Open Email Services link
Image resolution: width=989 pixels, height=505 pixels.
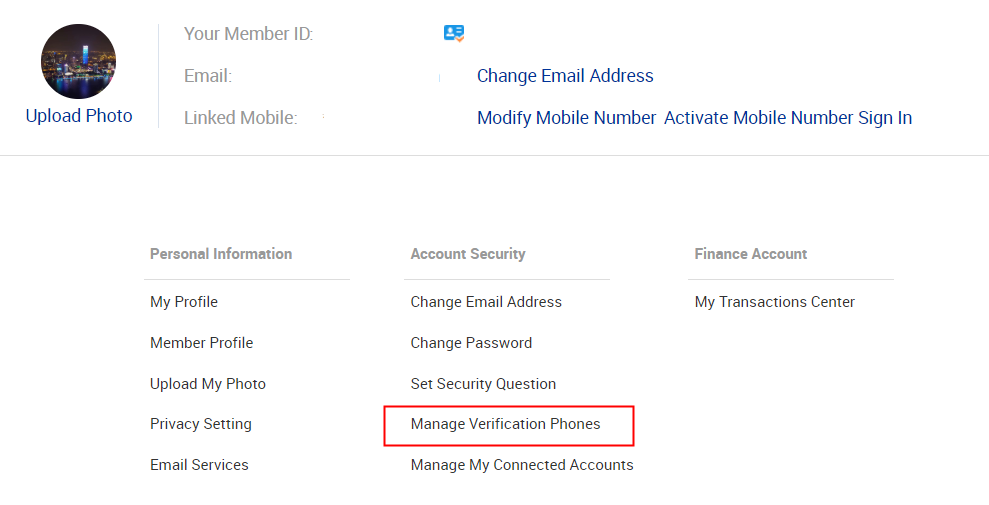pyautogui.click(x=199, y=465)
